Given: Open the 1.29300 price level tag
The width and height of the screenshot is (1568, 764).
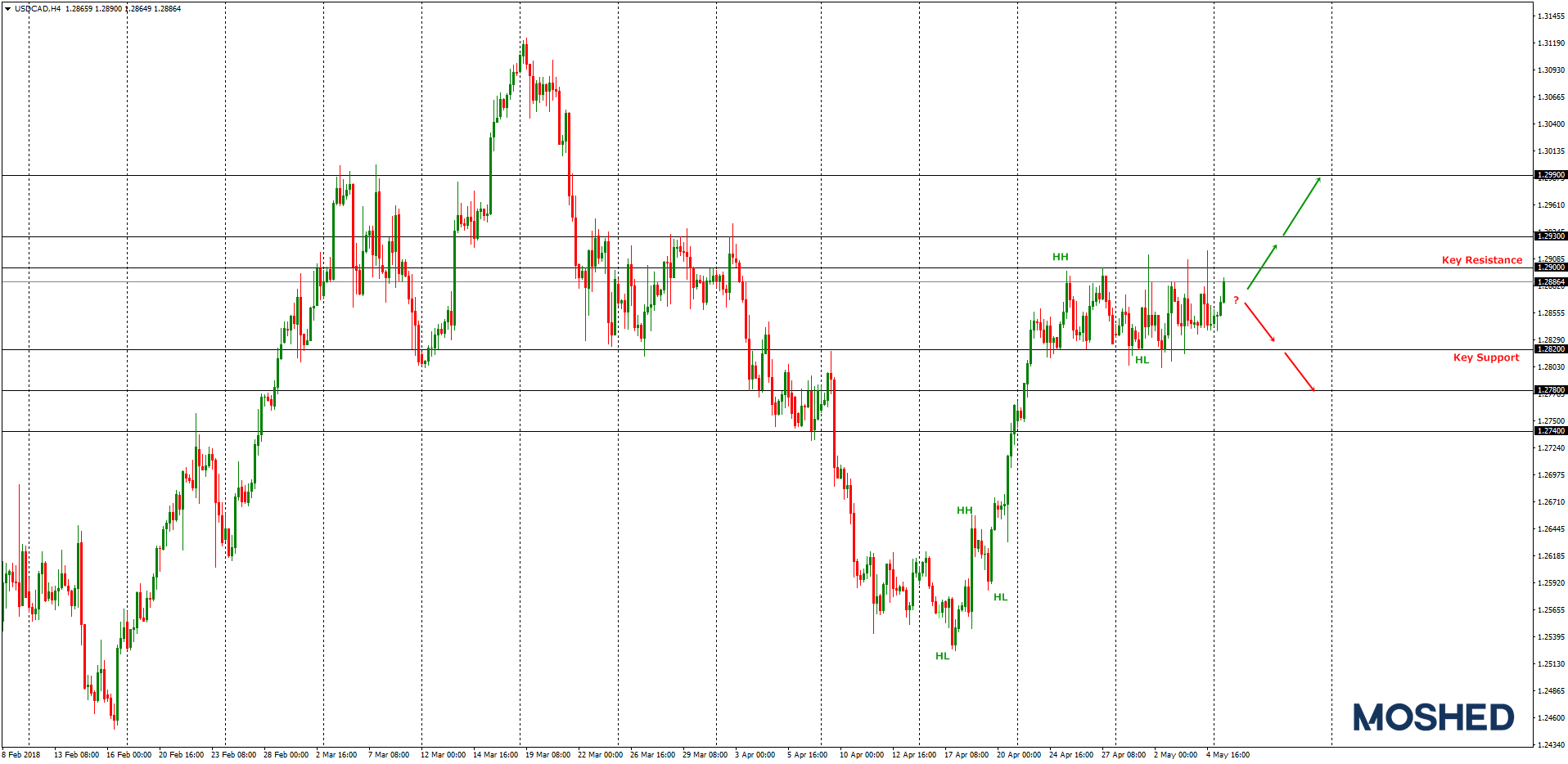Looking at the screenshot, I should click(1550, 236).
